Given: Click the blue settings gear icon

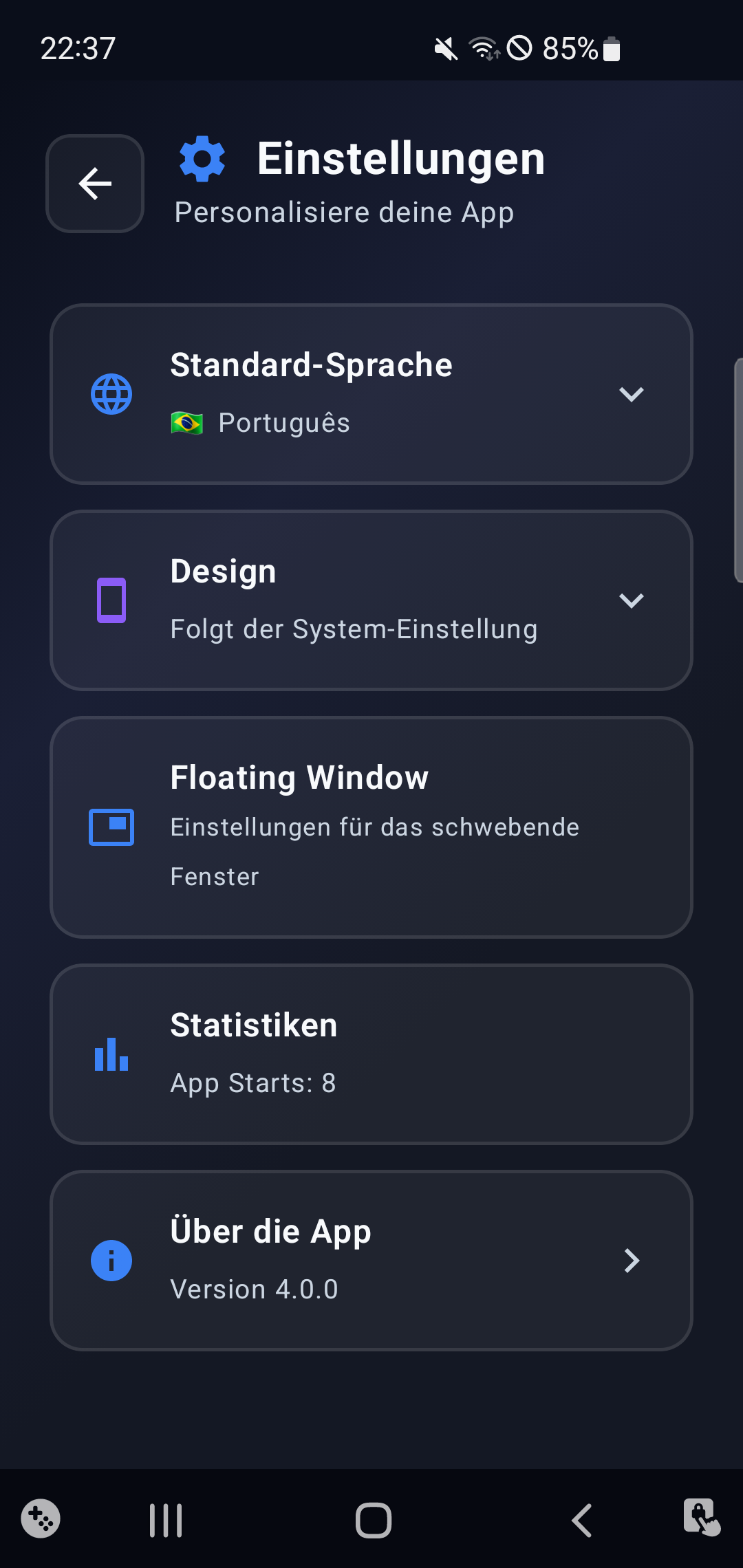Looking at the screenshot, I should tap(202, 159).
